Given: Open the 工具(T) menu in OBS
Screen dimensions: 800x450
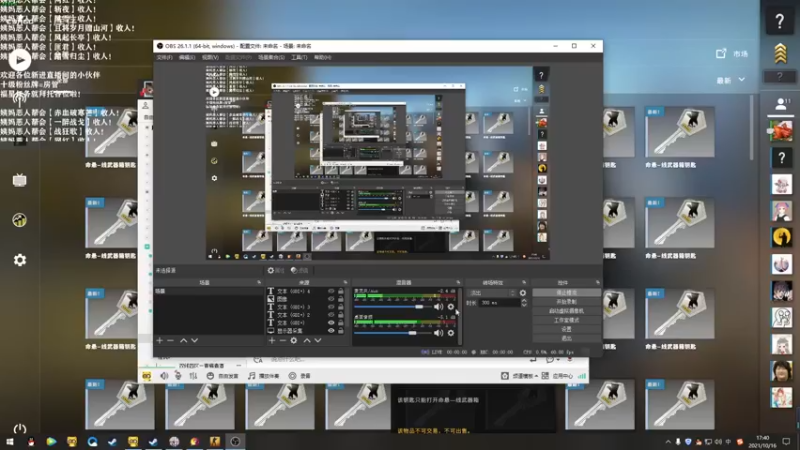Looking at the screenshot, I should [299, 57].
